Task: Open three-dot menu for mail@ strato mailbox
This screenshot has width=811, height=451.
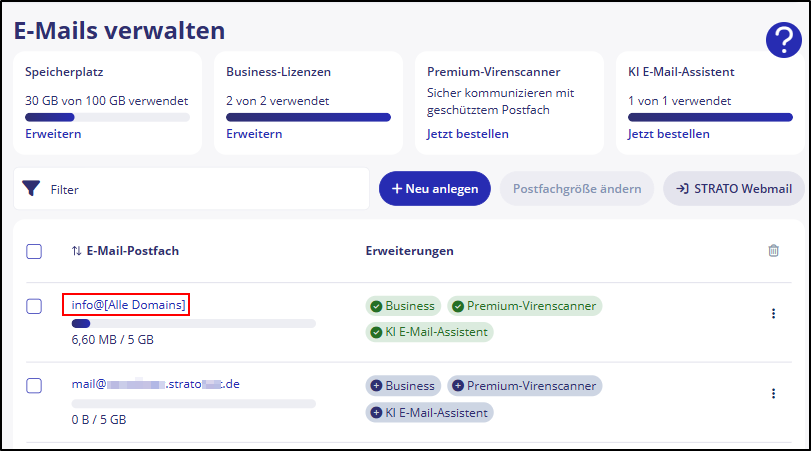Action: coord(773,394)
